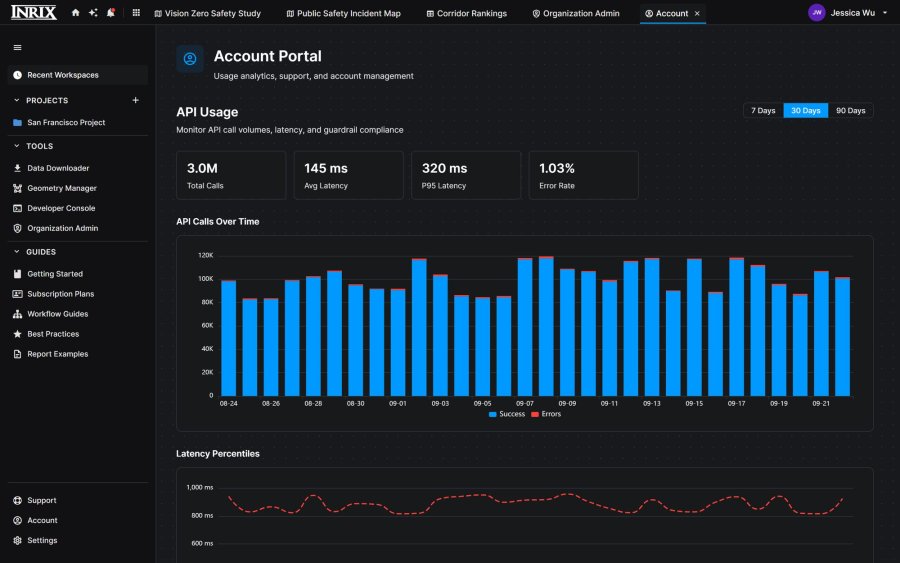Click the Data Downloader download icon
This screenshot has width=900, height=563.
click(17, 168)
